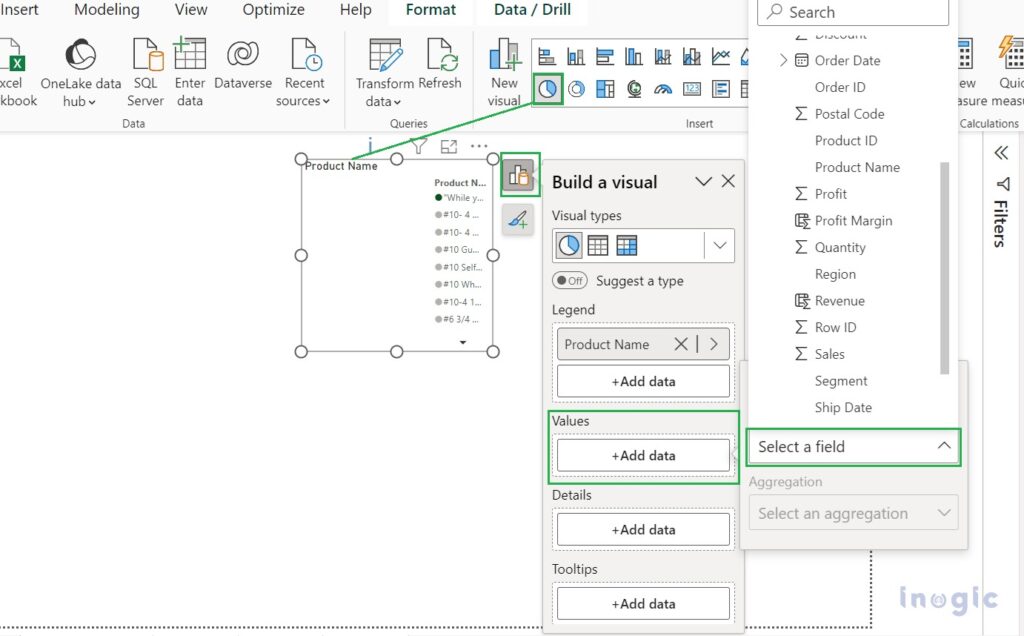Select the pie chart icon in ribbon gallery
The width and height of the screenshot is (1024, 636).
pyautogui.click(x=547, y=89)
